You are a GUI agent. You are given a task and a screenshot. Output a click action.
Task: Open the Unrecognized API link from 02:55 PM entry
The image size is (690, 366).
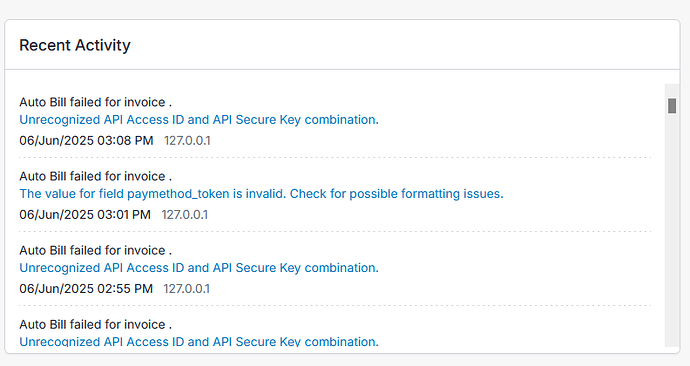click(x=199, y=267)
